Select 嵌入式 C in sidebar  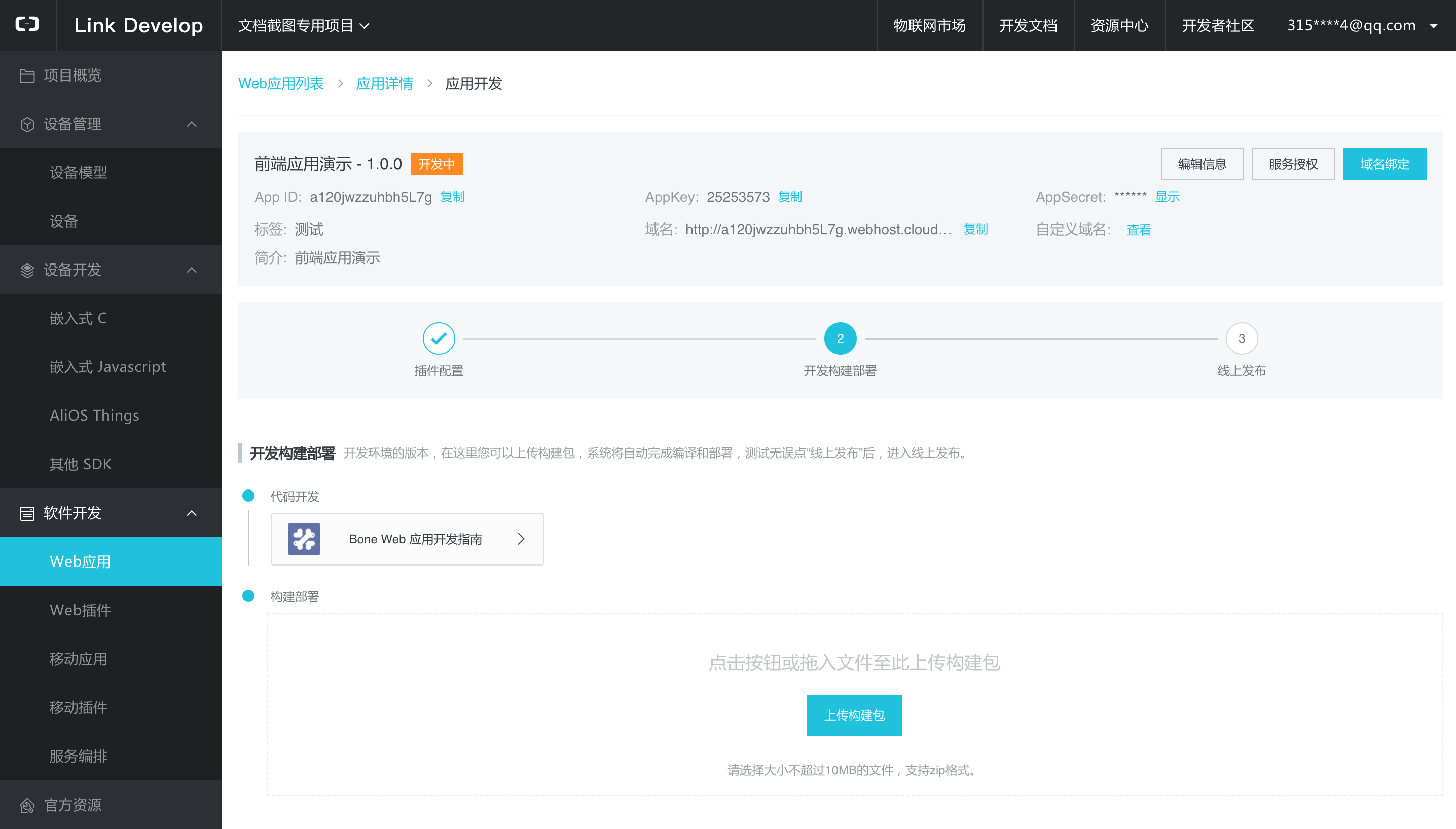click(x=111, y=318)
